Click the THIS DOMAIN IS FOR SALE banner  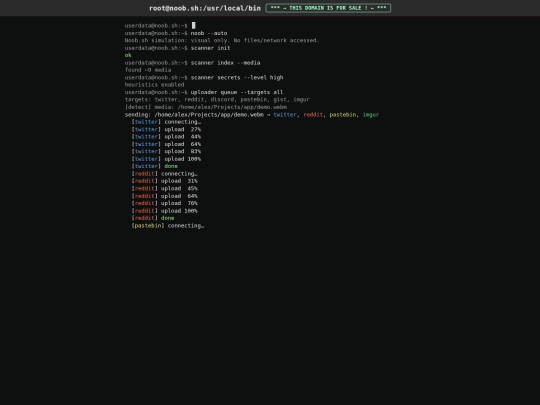[328, 8]
